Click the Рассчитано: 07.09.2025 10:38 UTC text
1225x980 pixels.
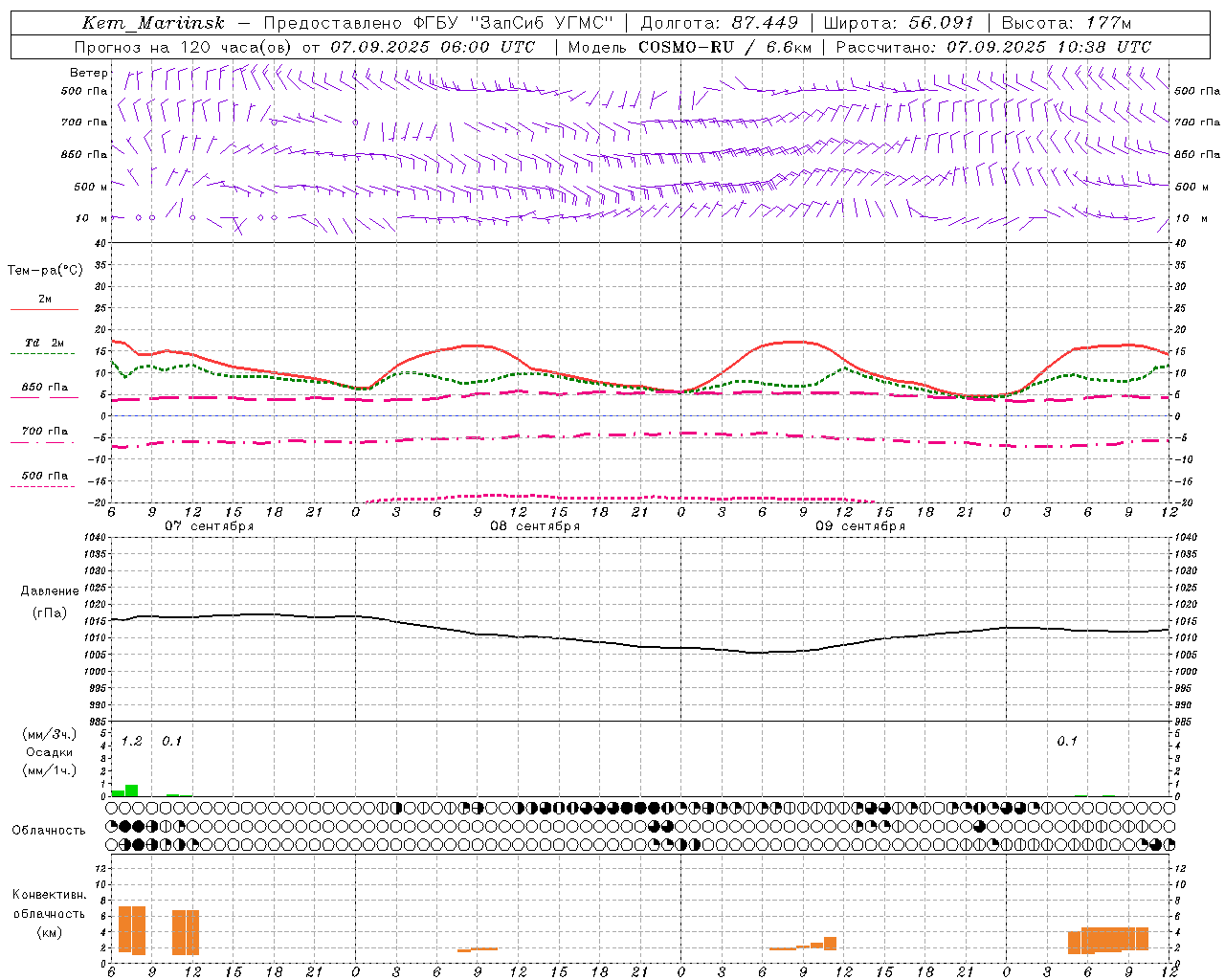[x=993, y=47]
